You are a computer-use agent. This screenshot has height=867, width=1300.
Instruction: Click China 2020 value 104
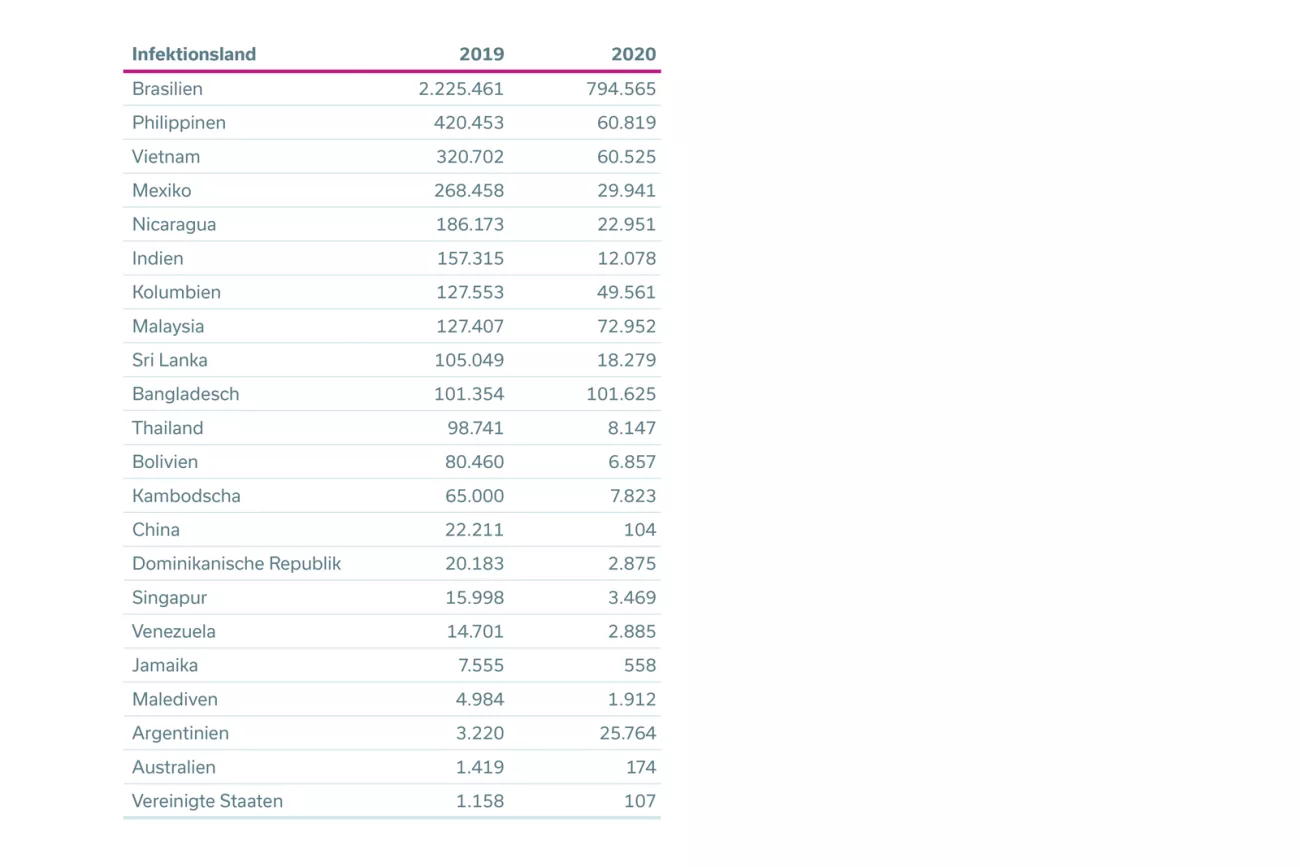click(x=640, y=530)
